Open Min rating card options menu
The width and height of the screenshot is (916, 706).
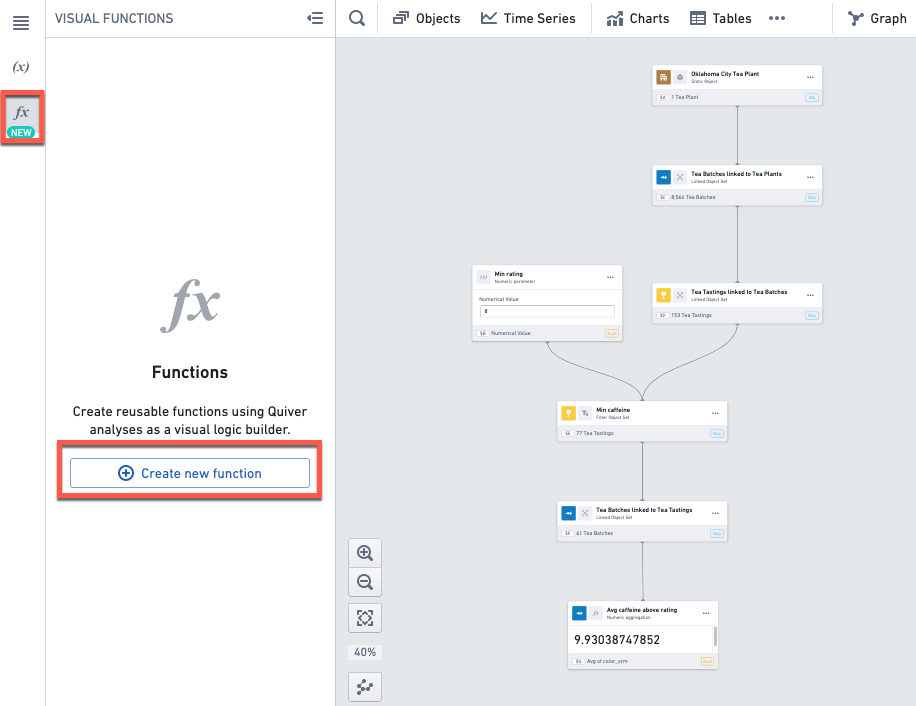(610, 277)
